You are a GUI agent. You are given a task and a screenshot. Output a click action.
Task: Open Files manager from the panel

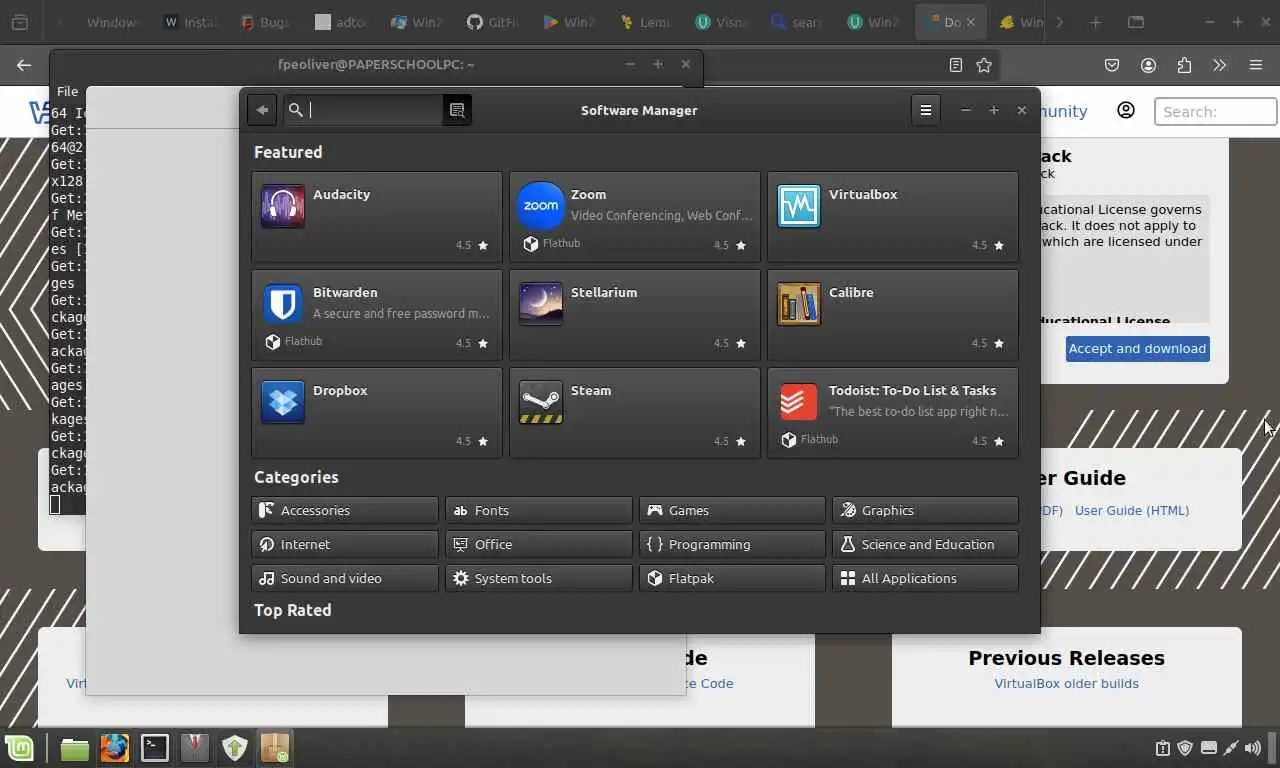[x=74, y=748]
